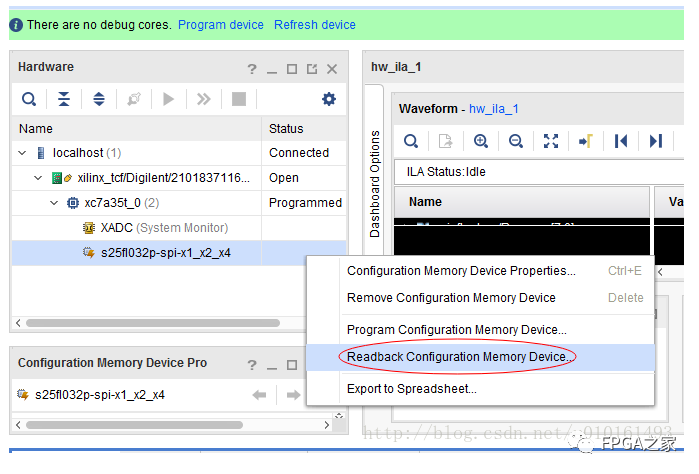699x474 pixels.
Task: Select the localhost (1) row
Action: pos(179,153)
